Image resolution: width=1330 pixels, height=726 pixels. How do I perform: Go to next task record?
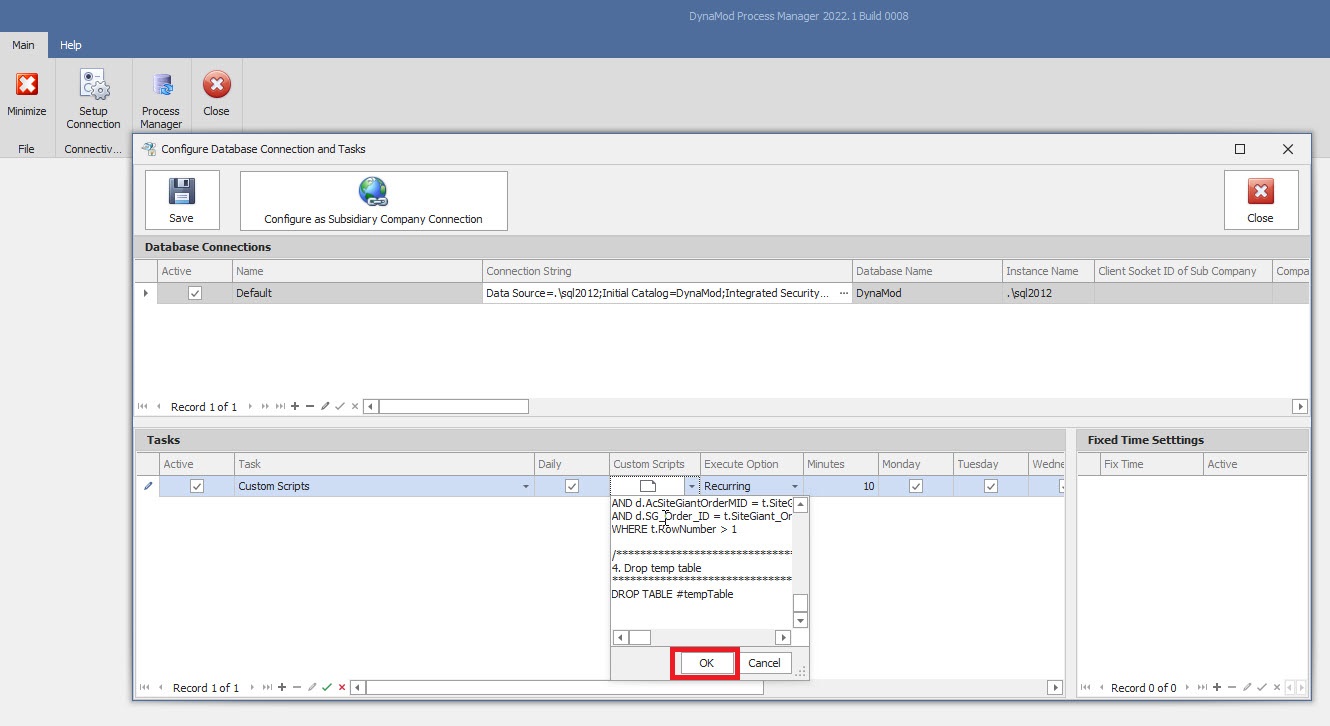coord(252,688)
